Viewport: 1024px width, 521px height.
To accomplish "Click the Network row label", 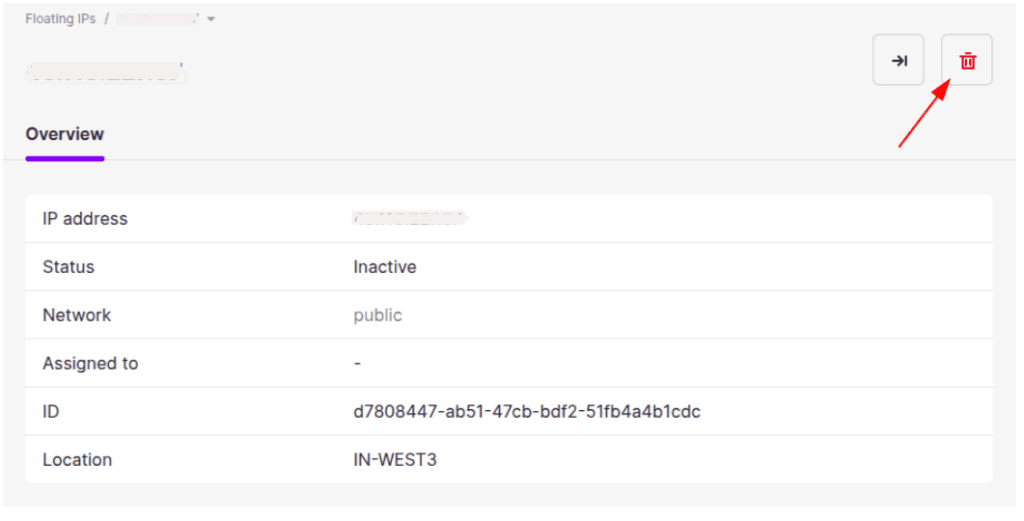I will pos(76,315).
